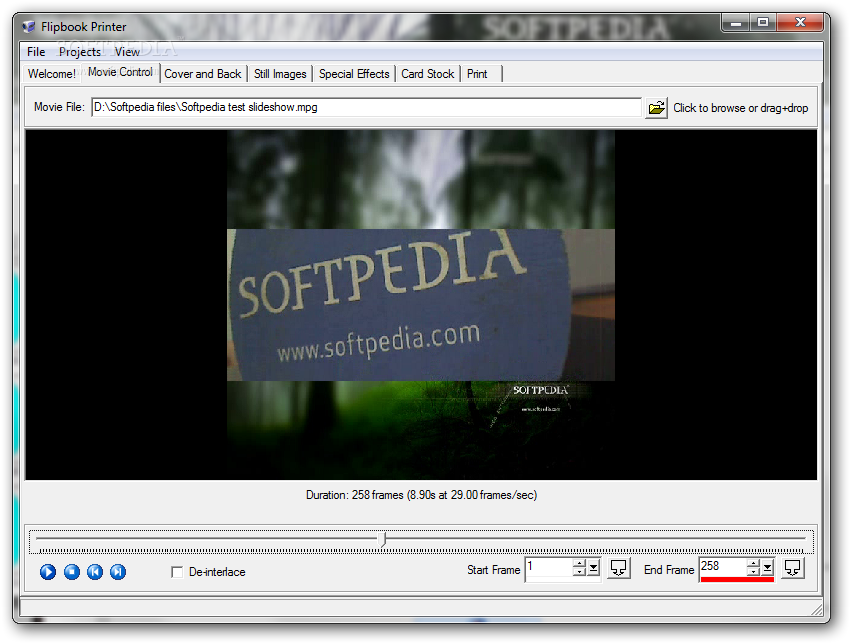The width and height of the screenshot is (851, 644).
Task: Open the File menu
Action: tap(36, 52)
